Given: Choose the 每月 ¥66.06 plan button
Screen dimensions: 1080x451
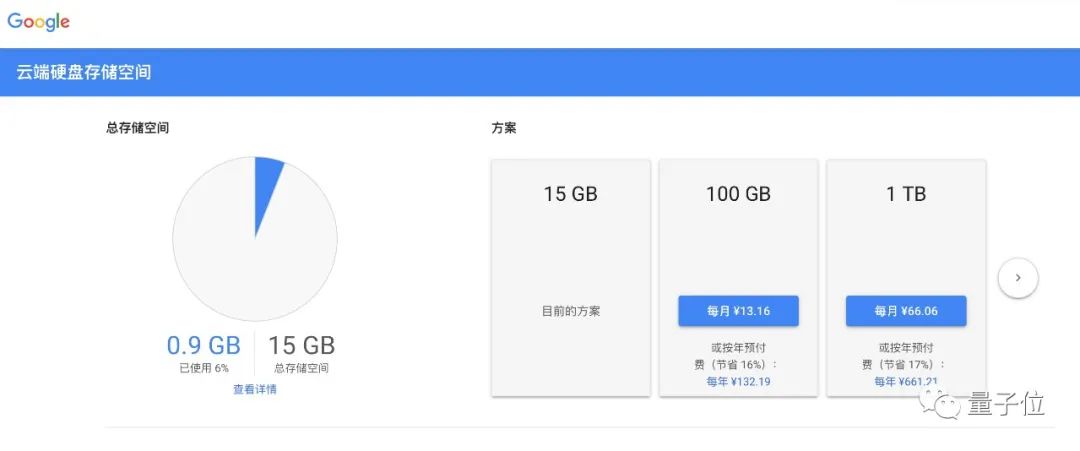Looking at the screenshot, I should click(906, 311).
